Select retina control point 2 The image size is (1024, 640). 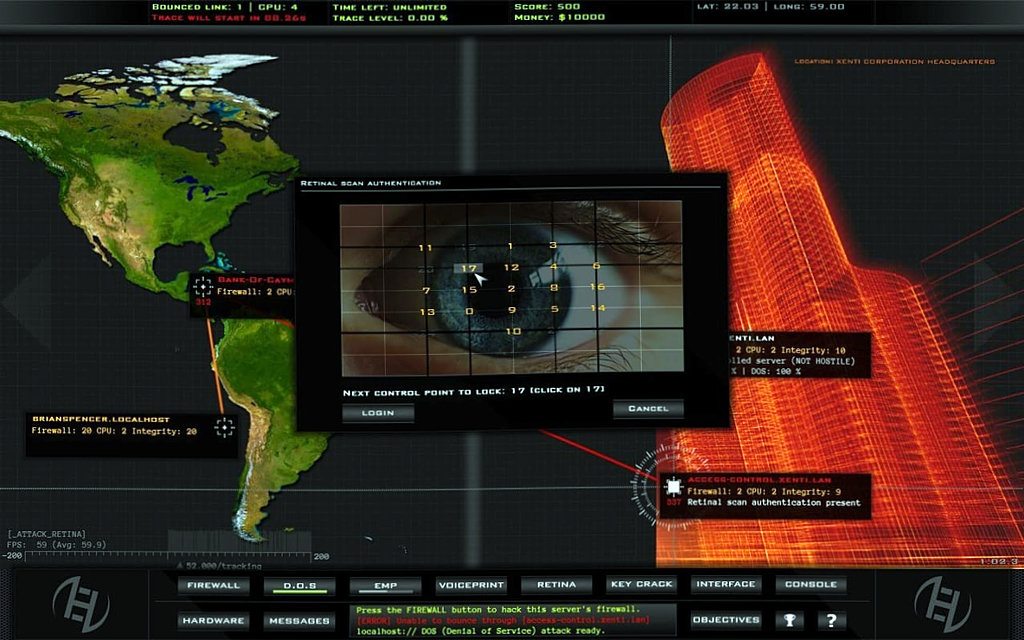tap(511, 288)
